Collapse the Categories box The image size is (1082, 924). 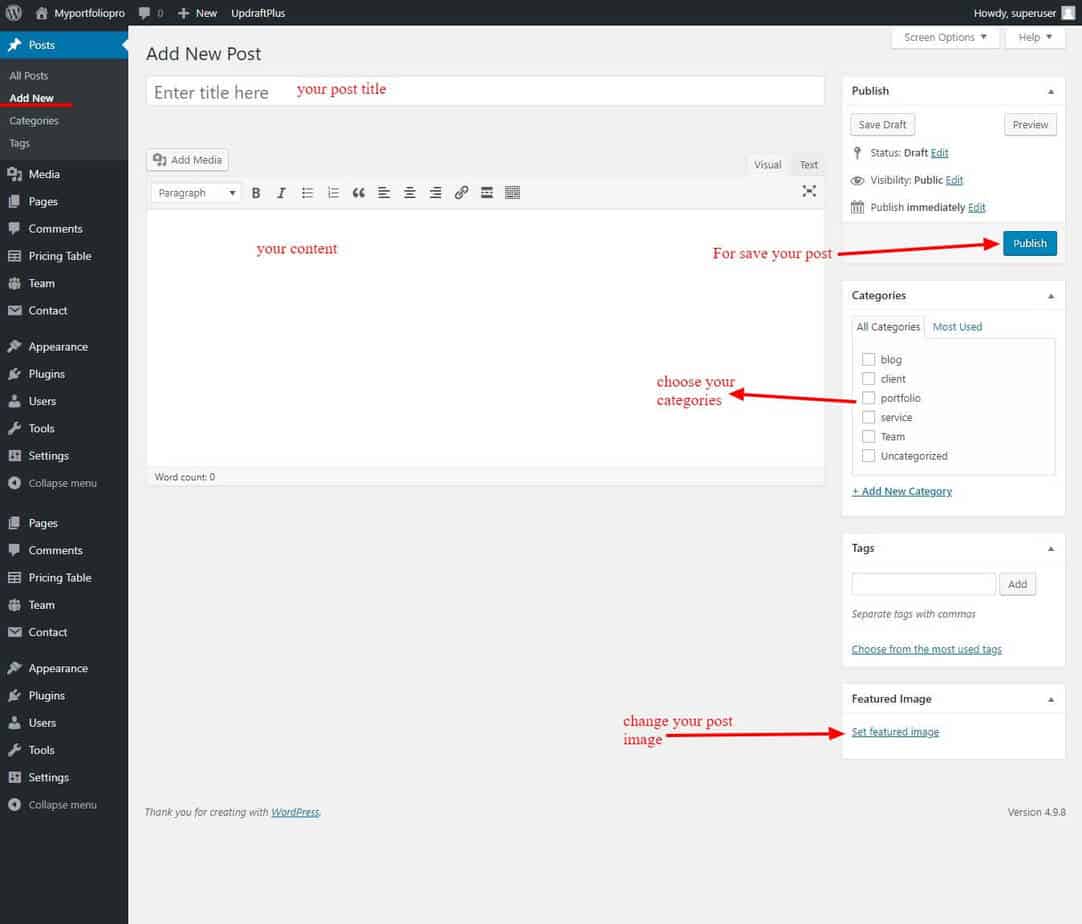click(x=1051, y=296)
